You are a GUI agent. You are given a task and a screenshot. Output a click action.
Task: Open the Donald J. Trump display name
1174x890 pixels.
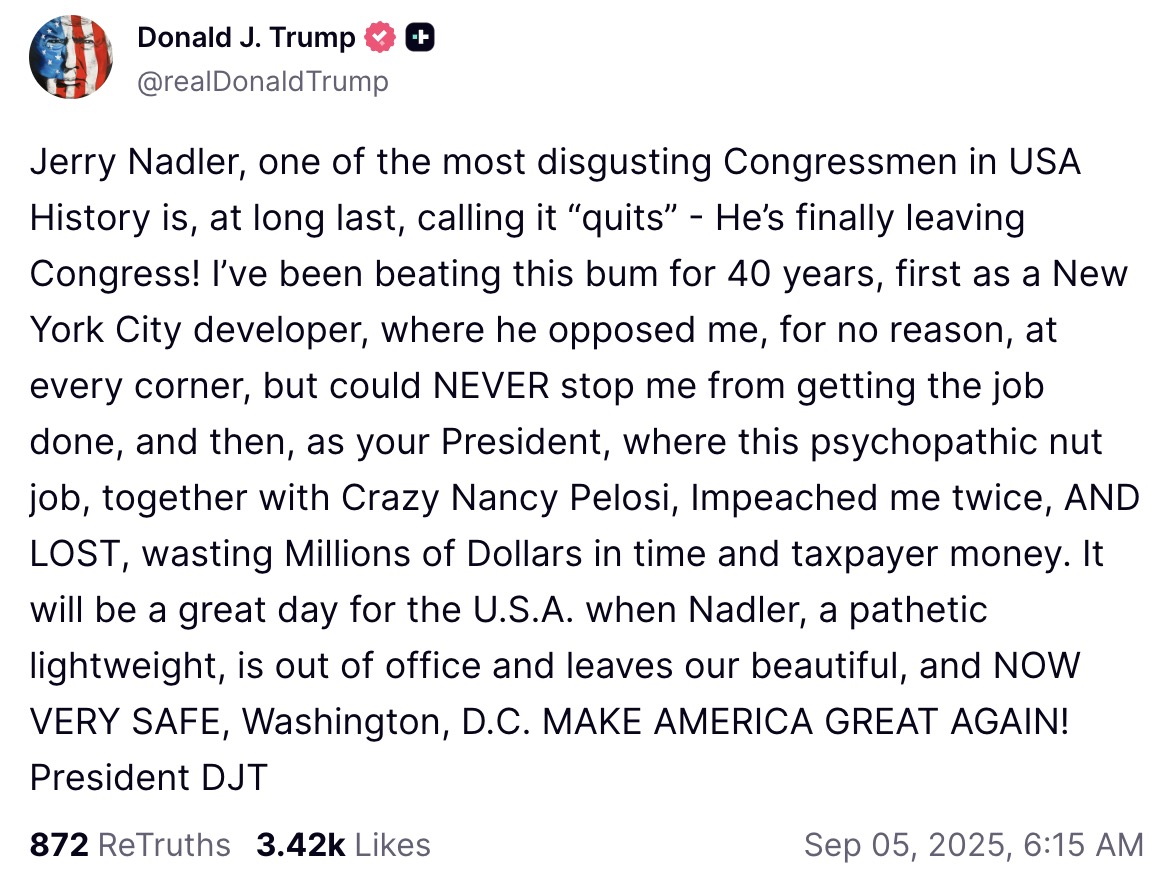coord(246,38)
